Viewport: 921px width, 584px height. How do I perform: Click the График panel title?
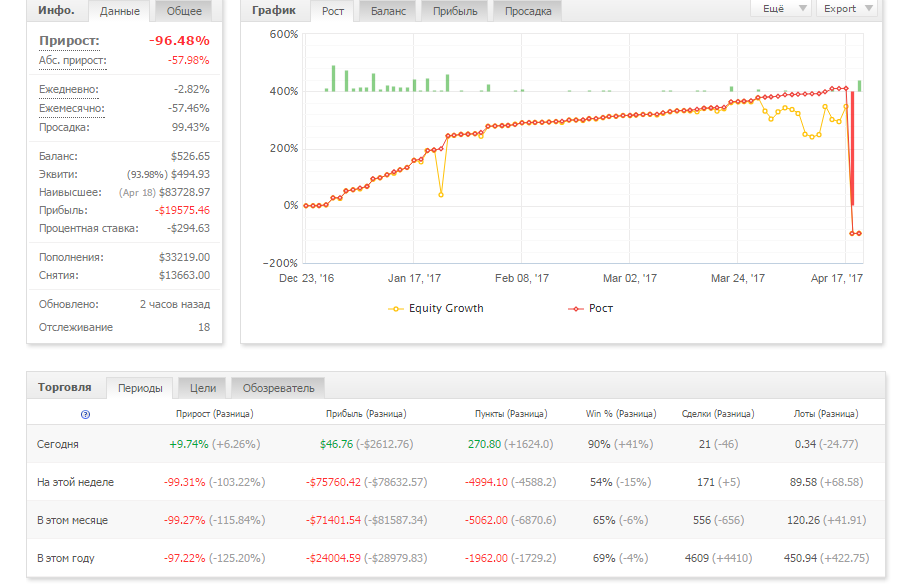point(274,11)
